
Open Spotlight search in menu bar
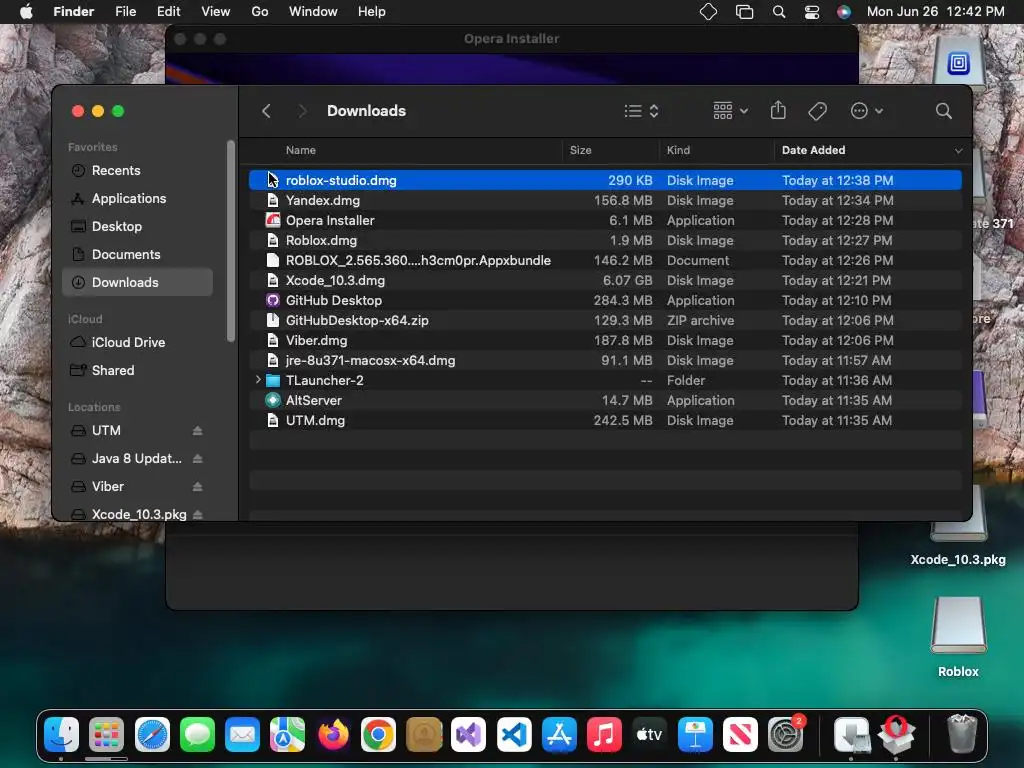click(x=778, y=12)
